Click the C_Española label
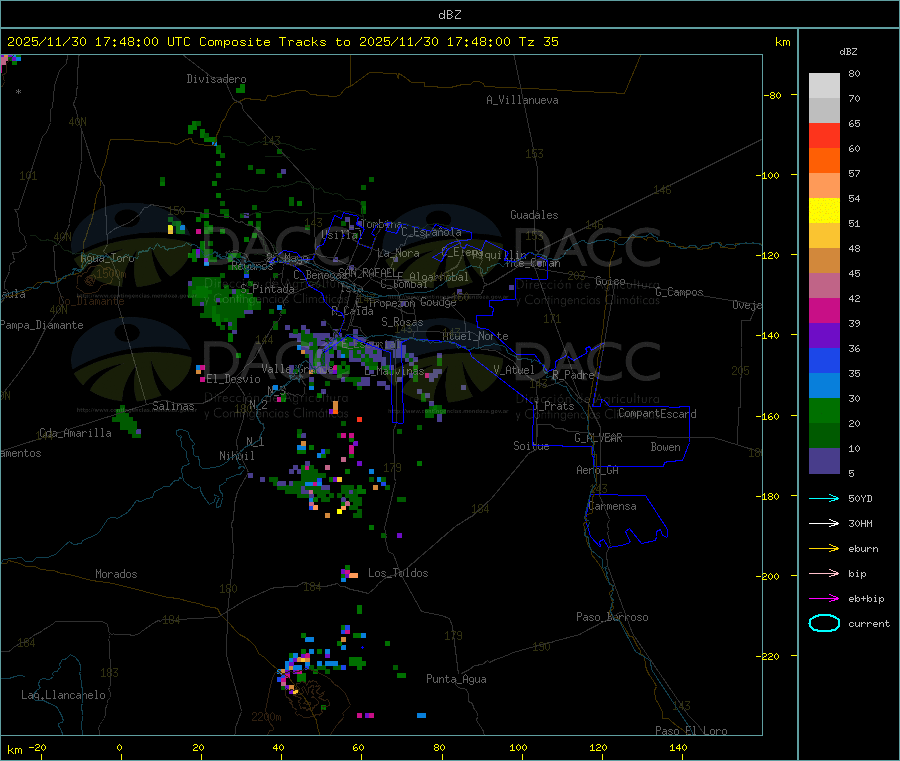The width and height of the screenshot is (900, 761). (x=431, y=232)
